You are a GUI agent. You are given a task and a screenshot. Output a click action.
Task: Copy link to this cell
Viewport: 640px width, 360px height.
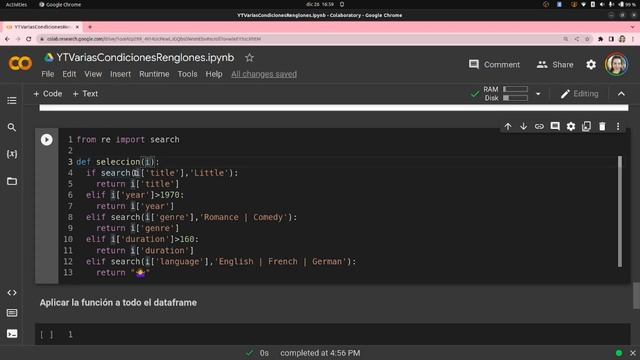539,127
